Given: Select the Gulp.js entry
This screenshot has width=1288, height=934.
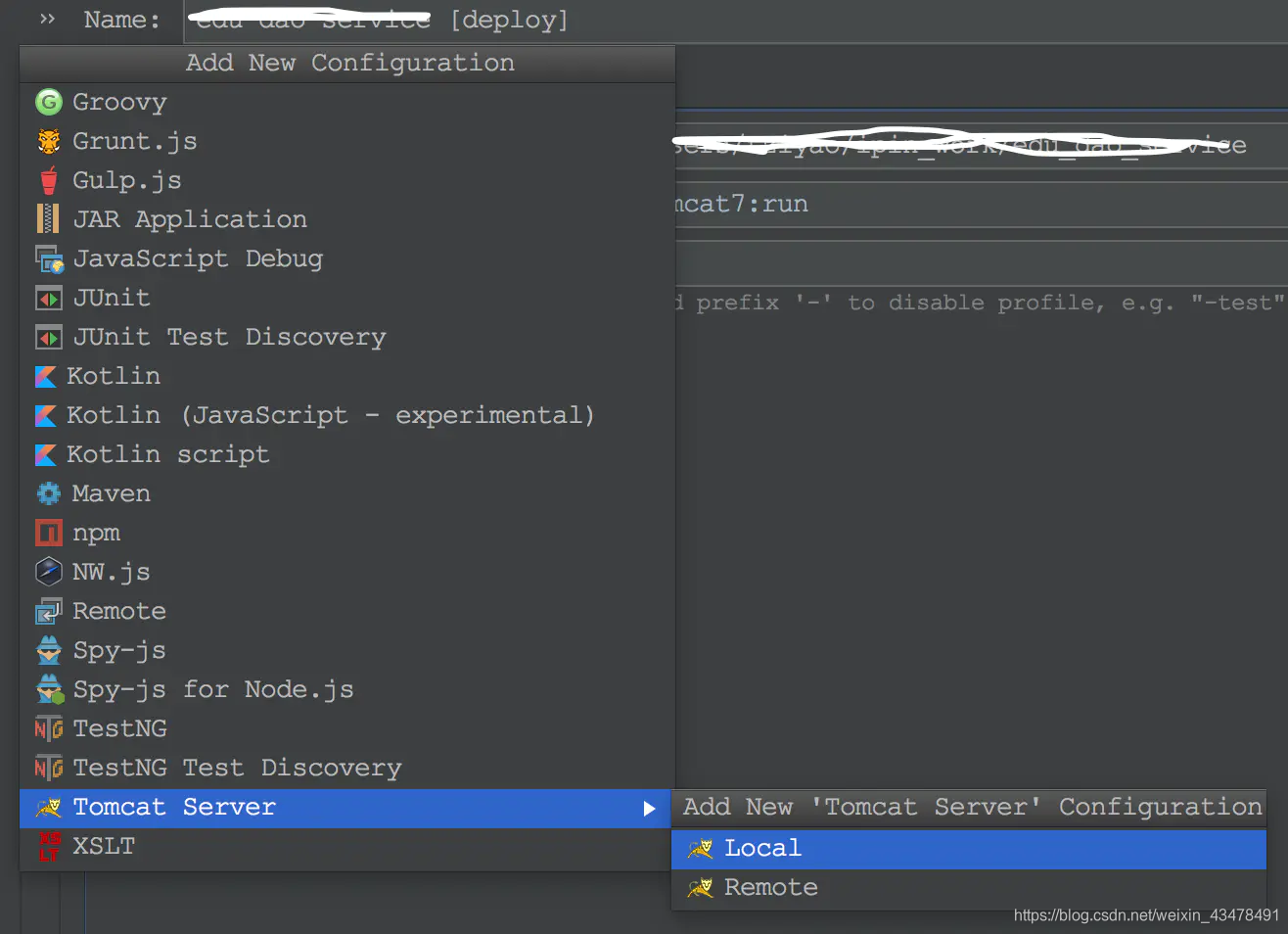Looking at the screenshot, I should (x=347, y=180).
